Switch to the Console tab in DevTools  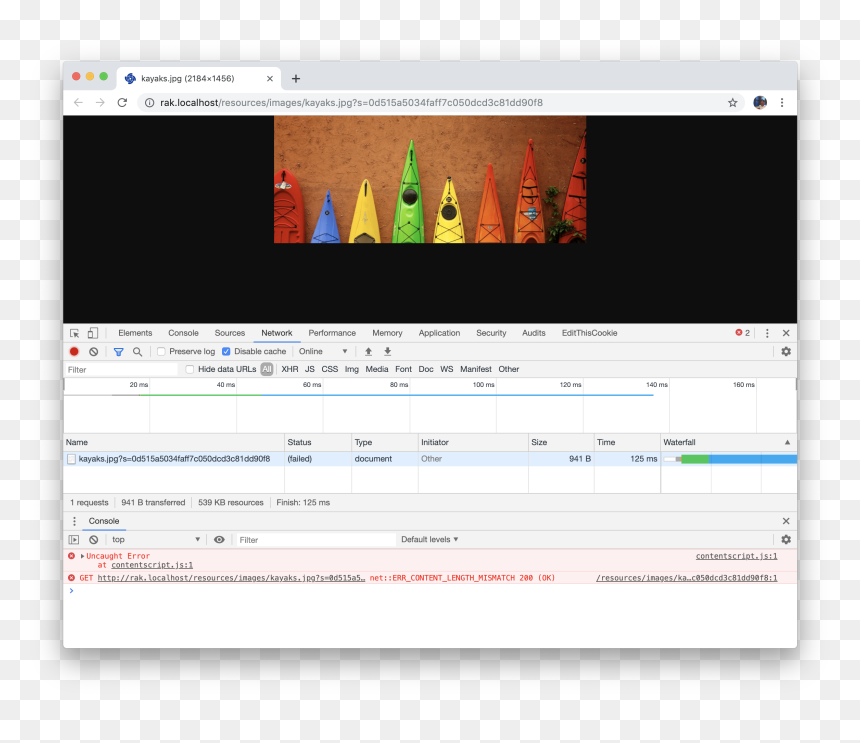coord(183,333)
